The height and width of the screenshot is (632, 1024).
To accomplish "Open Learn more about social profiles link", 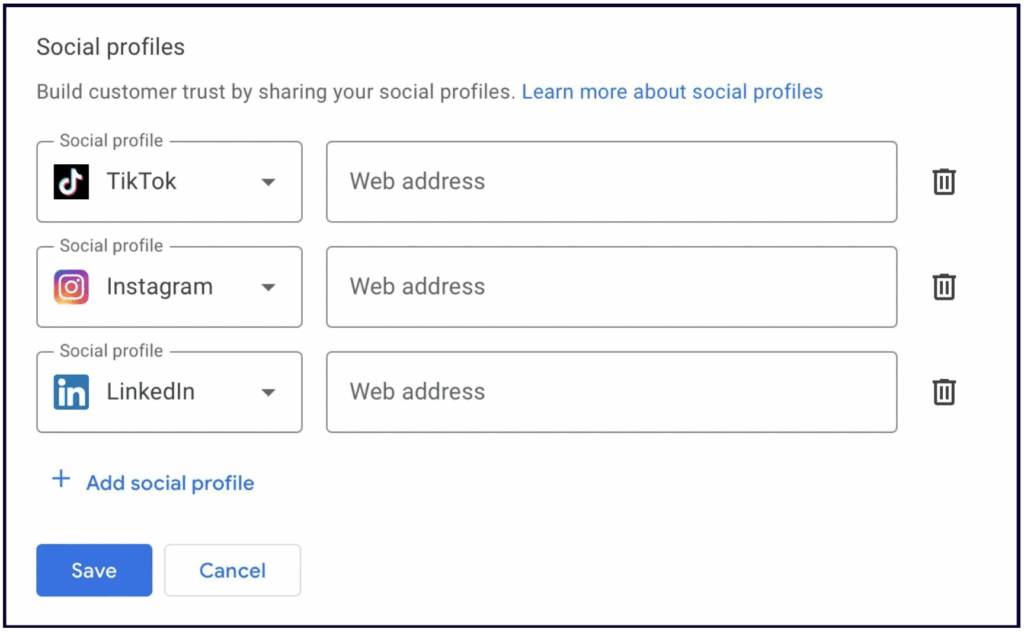I will (672, 92).
